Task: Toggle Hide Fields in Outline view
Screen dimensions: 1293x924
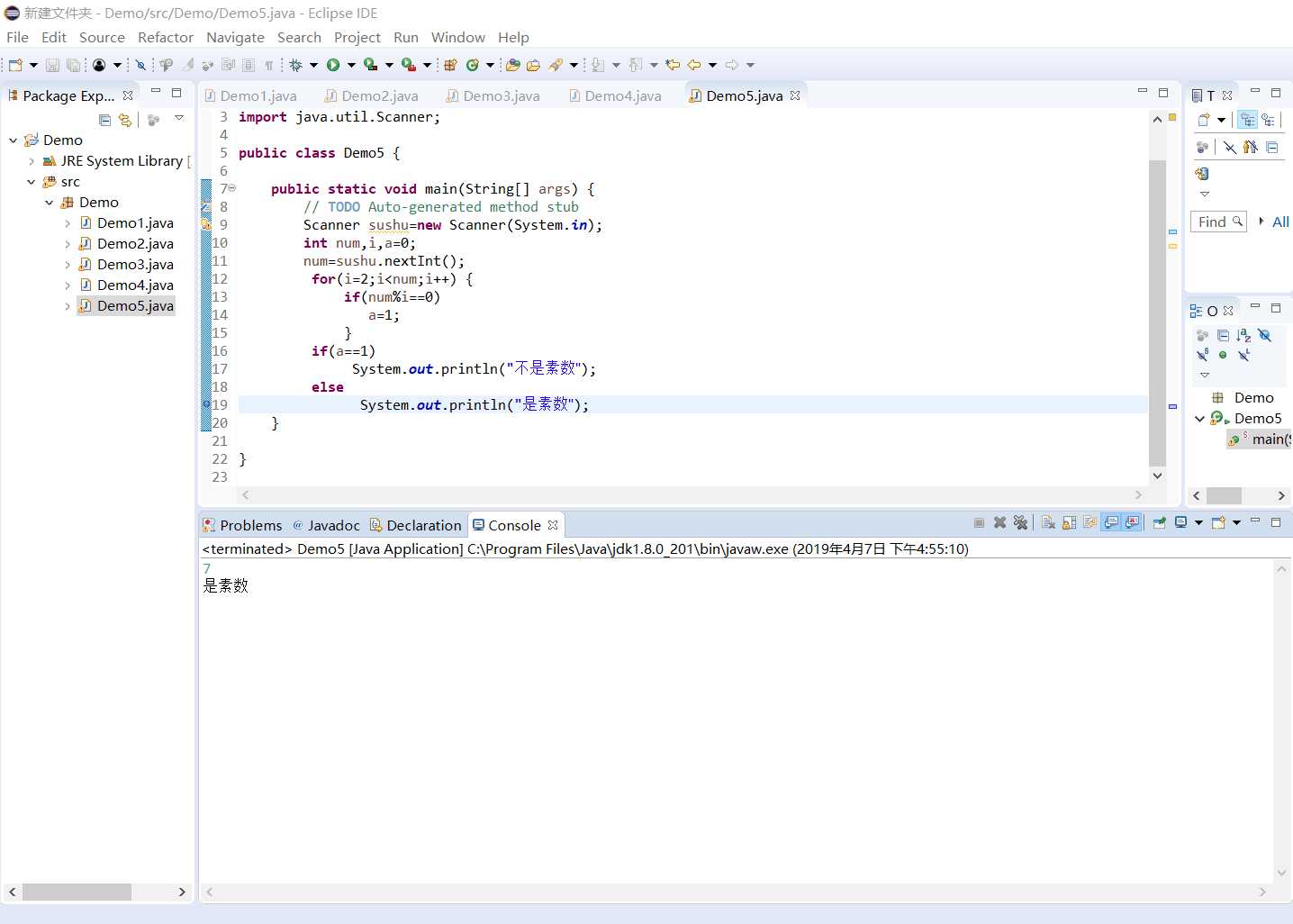Action: coord(1264,335)
